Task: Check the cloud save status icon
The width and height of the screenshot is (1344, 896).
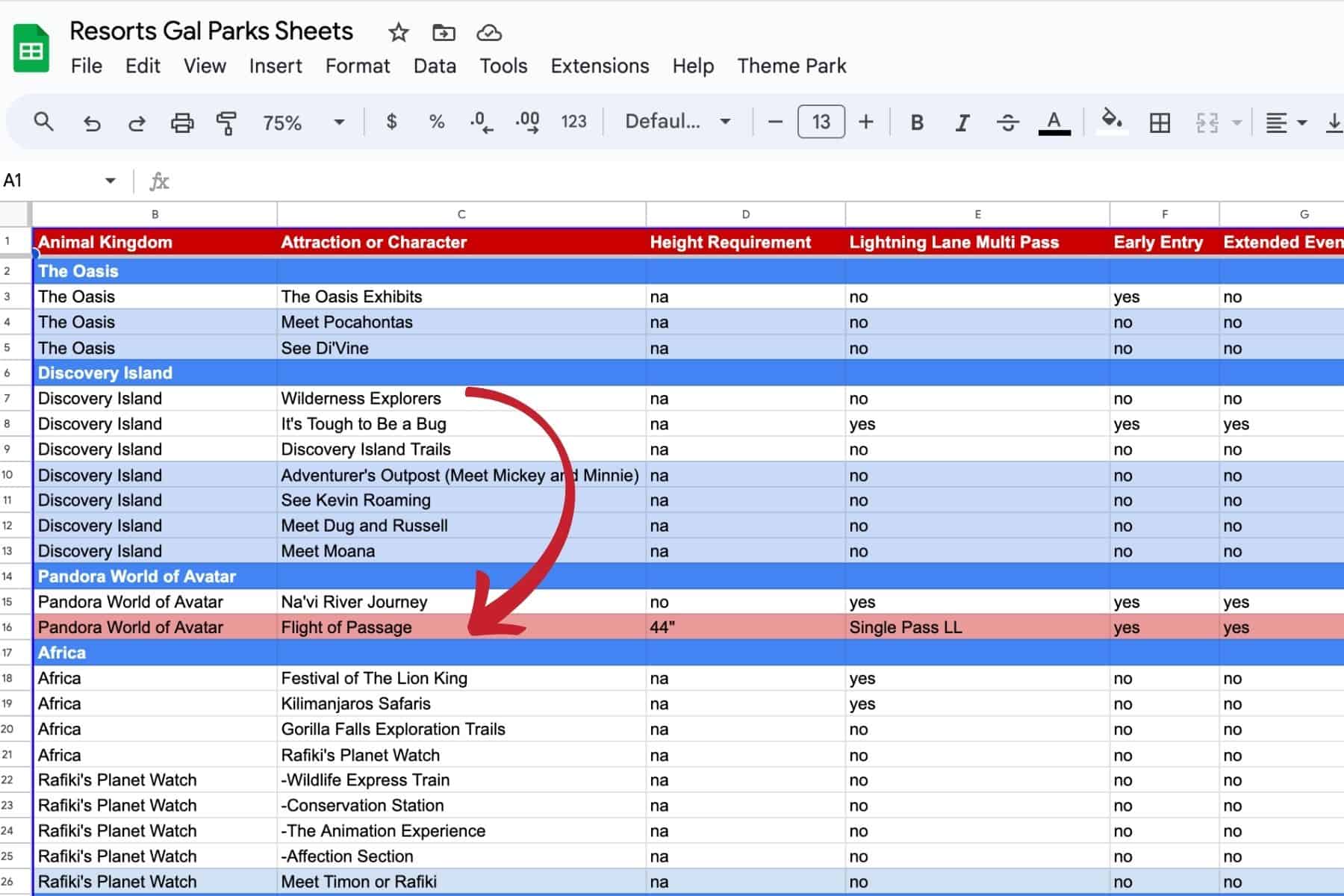Action: (x=489, y=33)
